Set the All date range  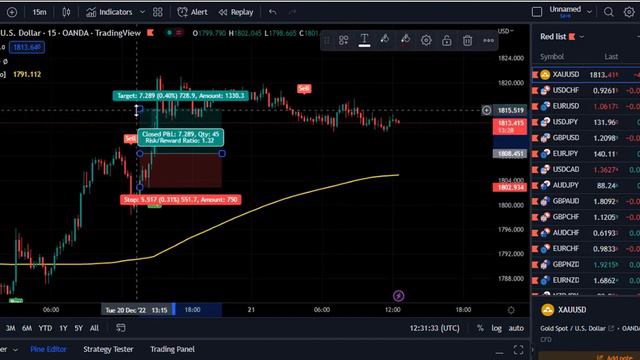tap(94, 328)
